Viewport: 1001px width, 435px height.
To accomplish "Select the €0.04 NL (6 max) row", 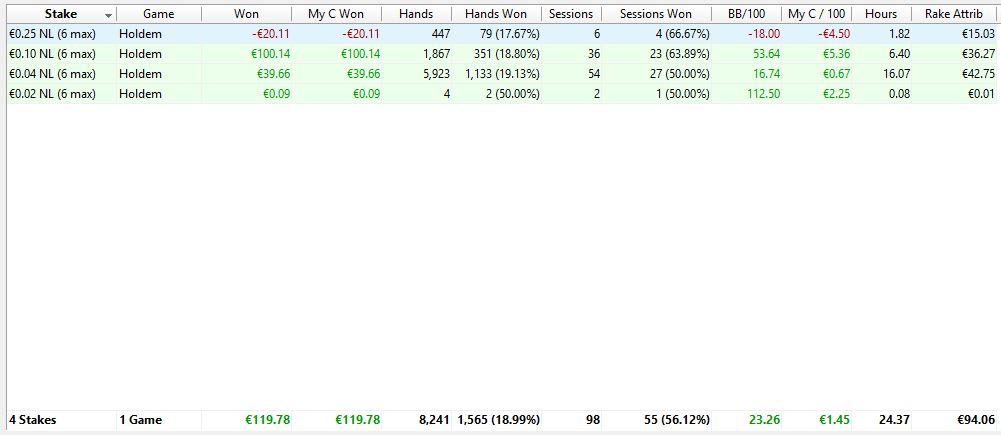I will [x=502, y=73].
